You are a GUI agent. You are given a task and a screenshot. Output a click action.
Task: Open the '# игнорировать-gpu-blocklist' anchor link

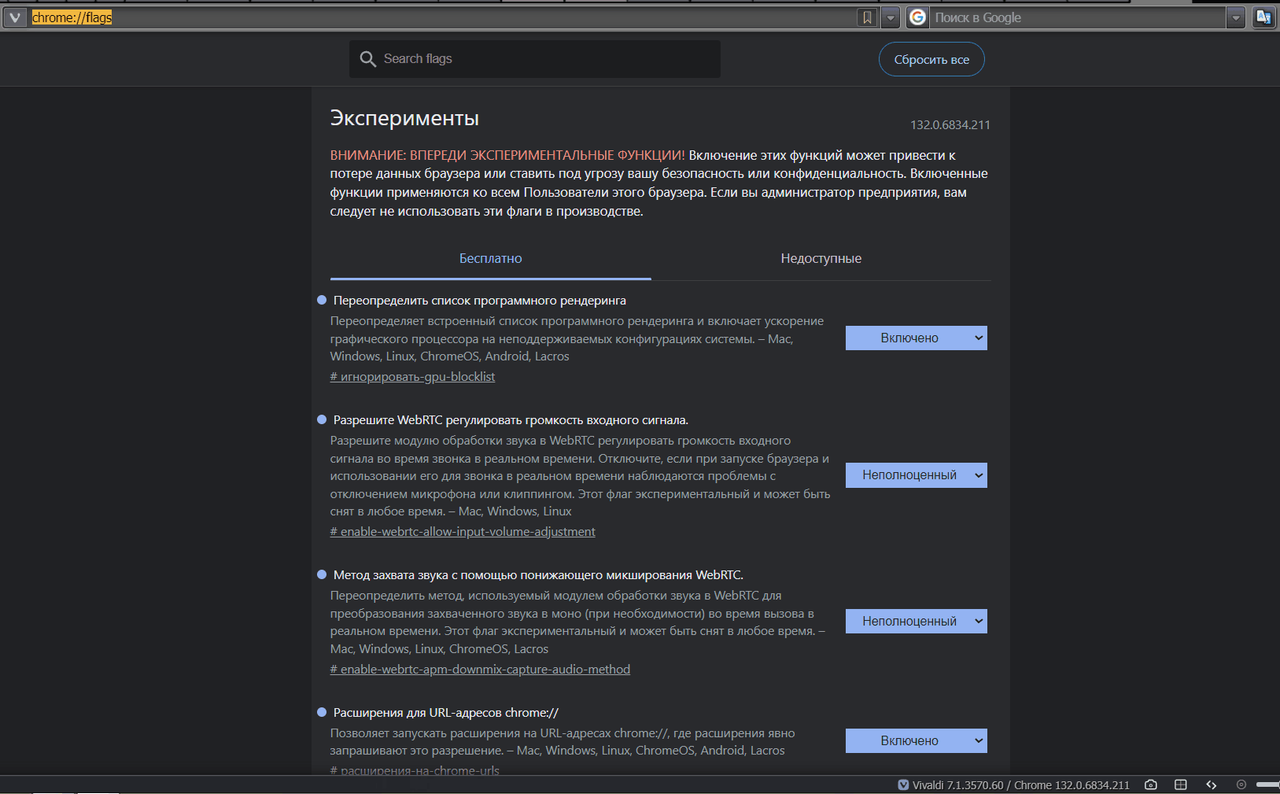coord(412,377)
